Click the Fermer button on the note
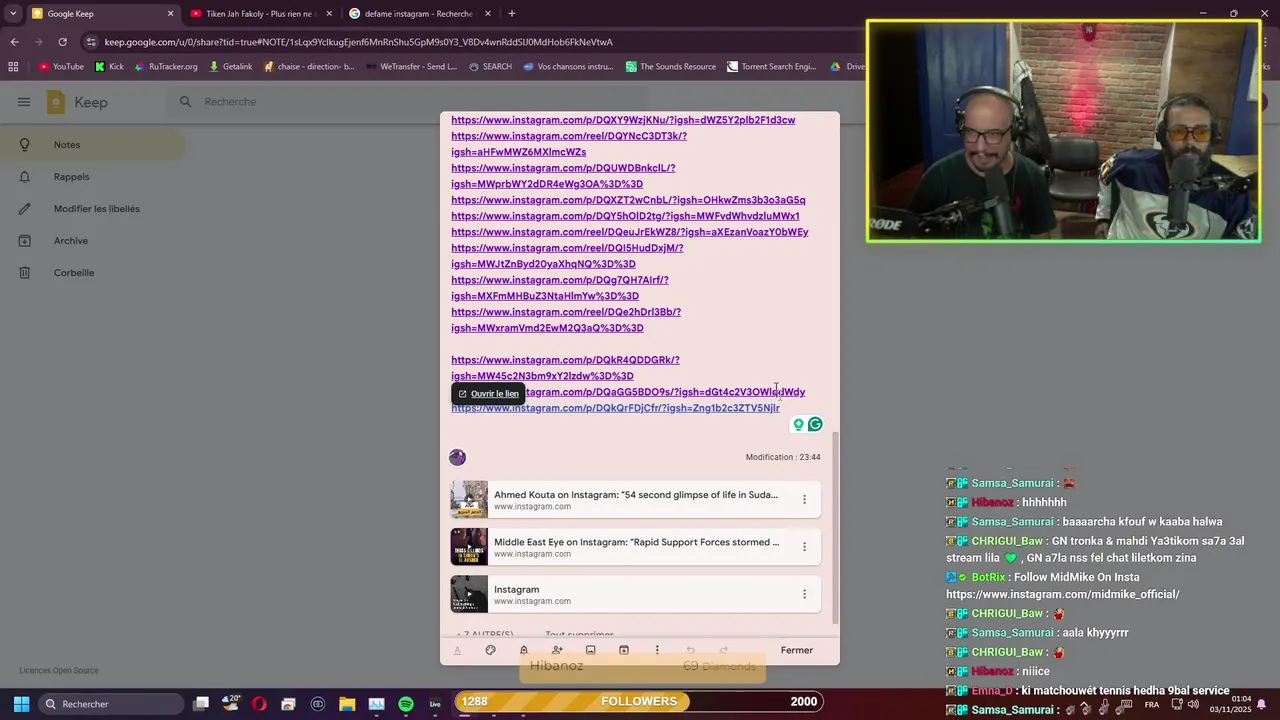The height and width of the screenshot is (720, 1280). click(x=797, y=650)
